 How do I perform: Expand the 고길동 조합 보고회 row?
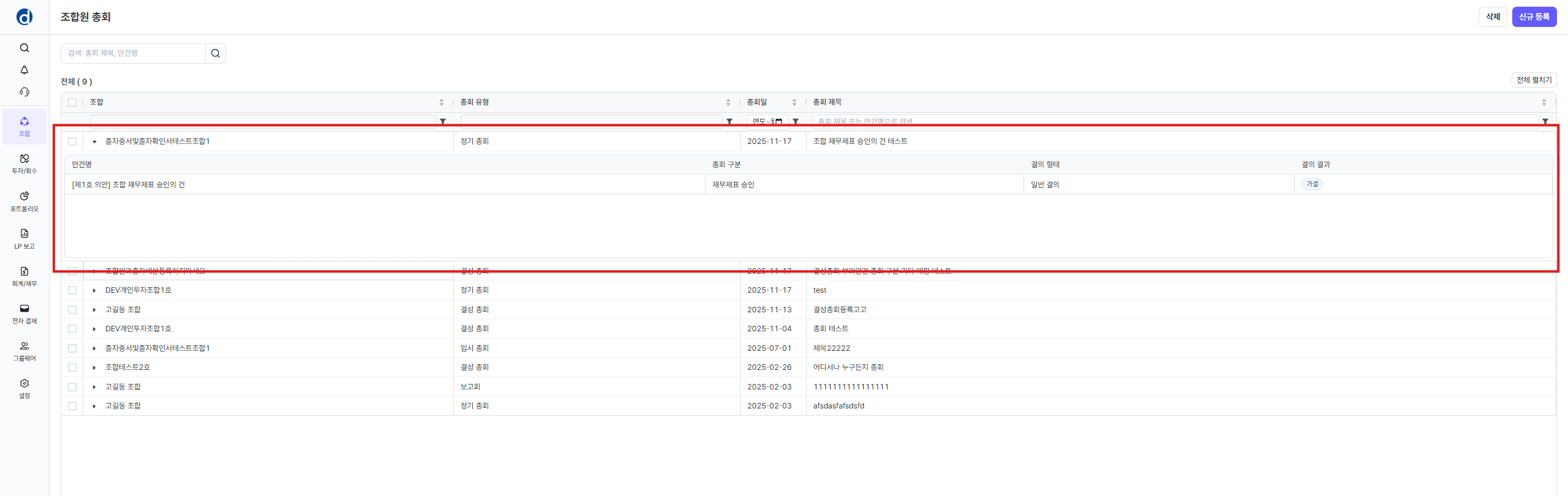94,387
